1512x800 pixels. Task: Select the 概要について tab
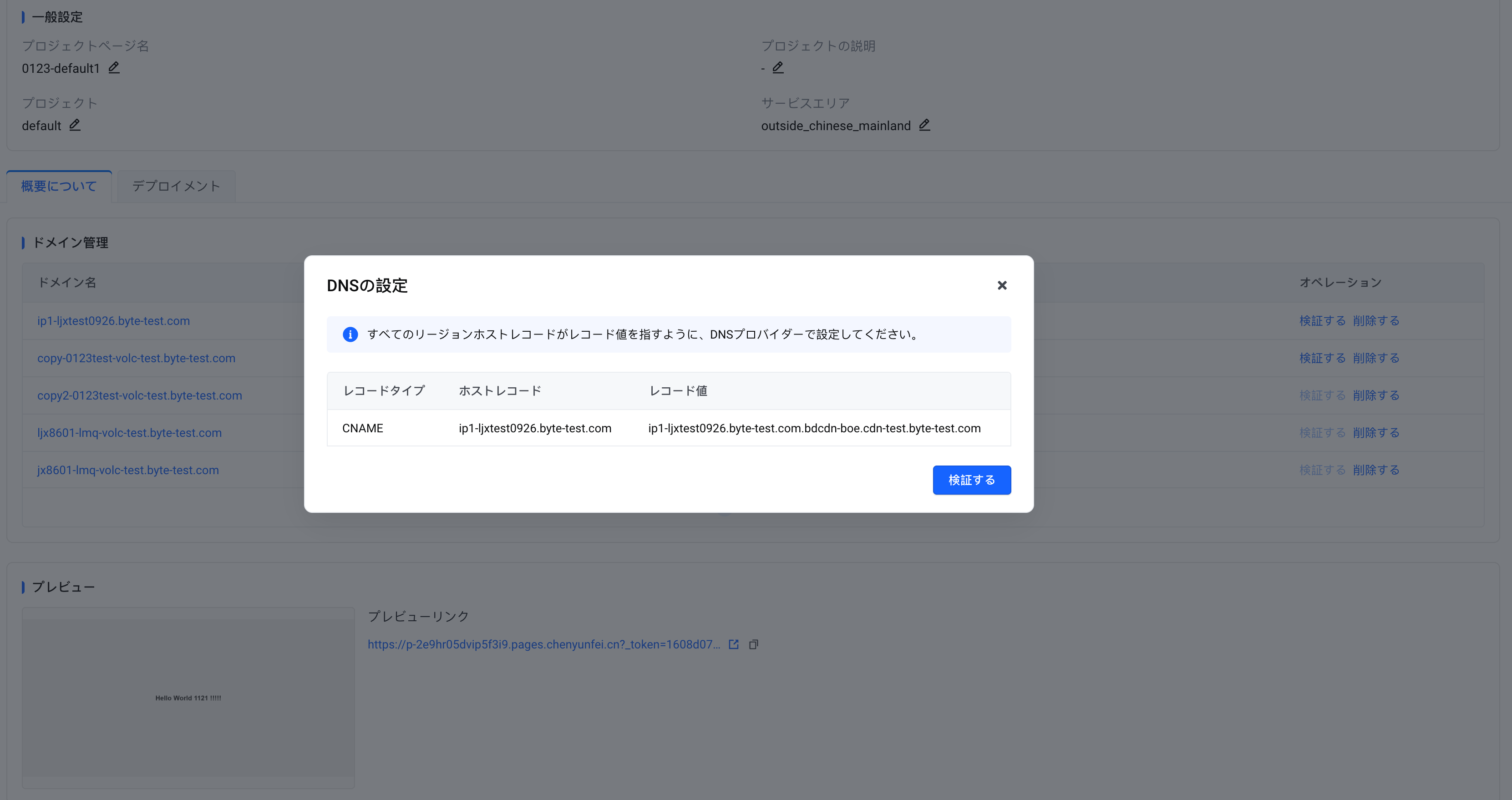[x=59, y=186]
